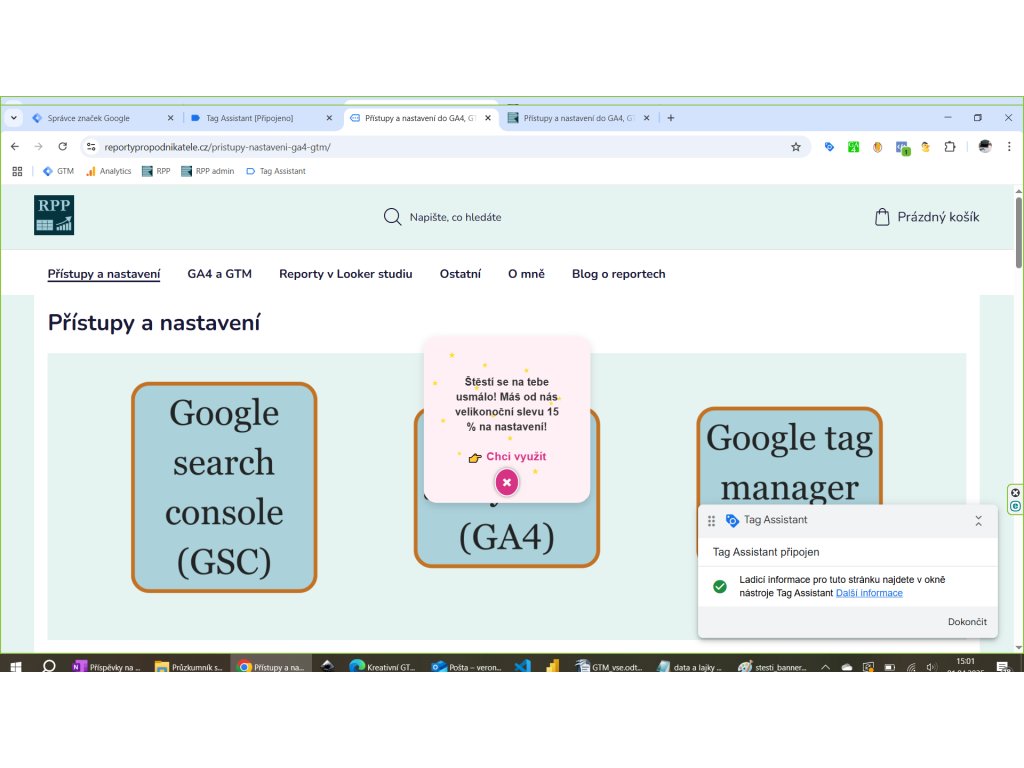Click the Google search console (GSC) tile
The width and height of the screenshot is (1024, 768).
(224, 487)
